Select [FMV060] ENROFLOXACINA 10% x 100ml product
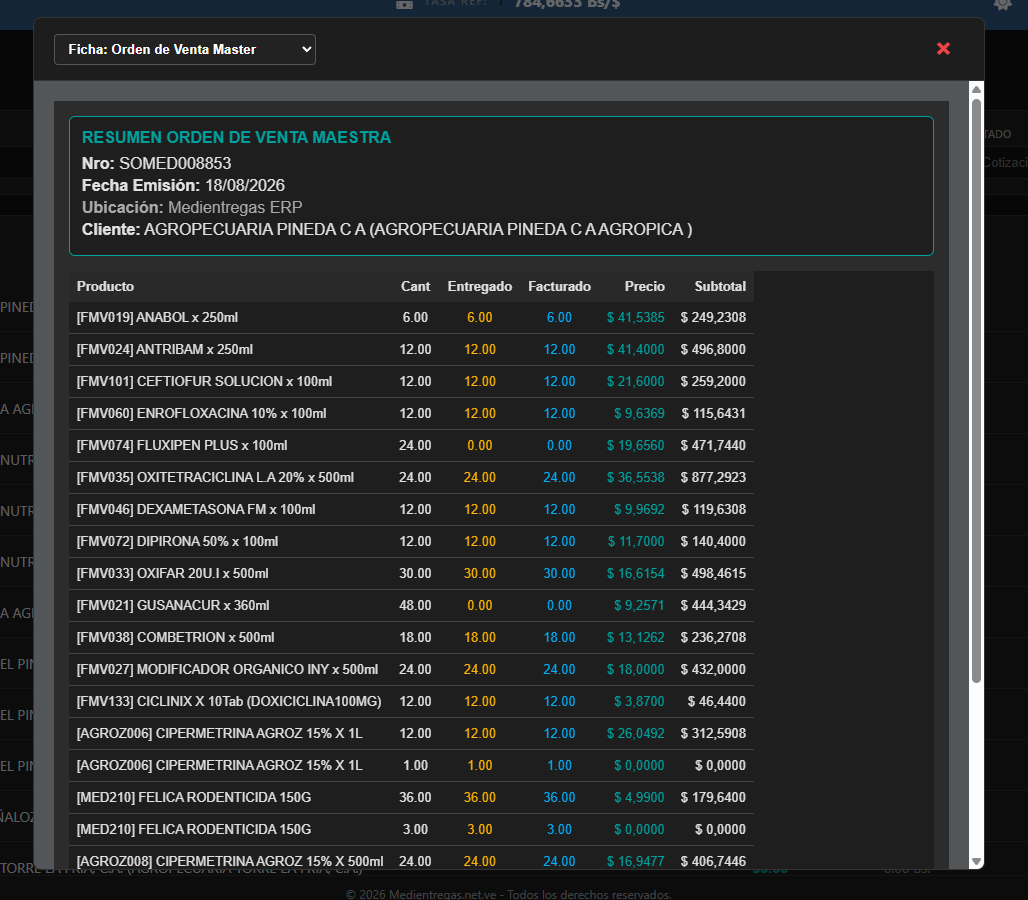 pyautogui.click(x=201, y=414)
